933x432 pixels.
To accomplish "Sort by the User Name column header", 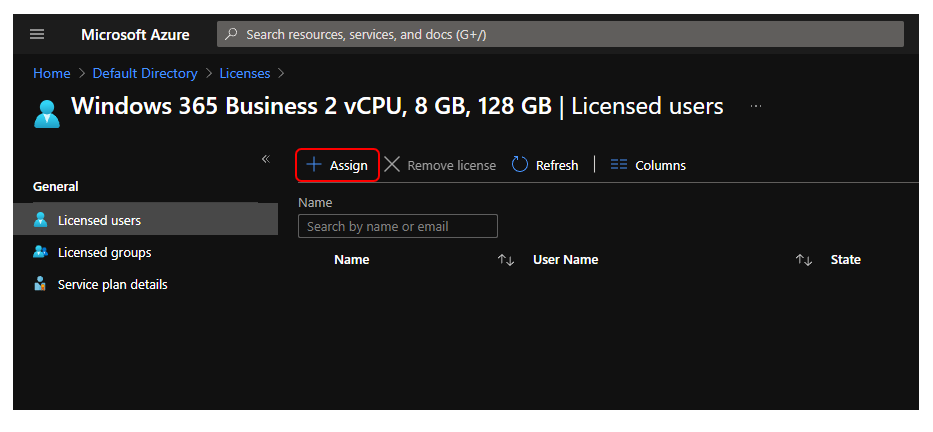I will coord(565,259).
